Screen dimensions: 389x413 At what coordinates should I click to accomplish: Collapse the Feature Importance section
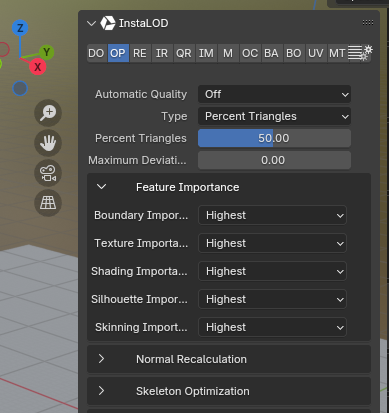coord(101,187)
